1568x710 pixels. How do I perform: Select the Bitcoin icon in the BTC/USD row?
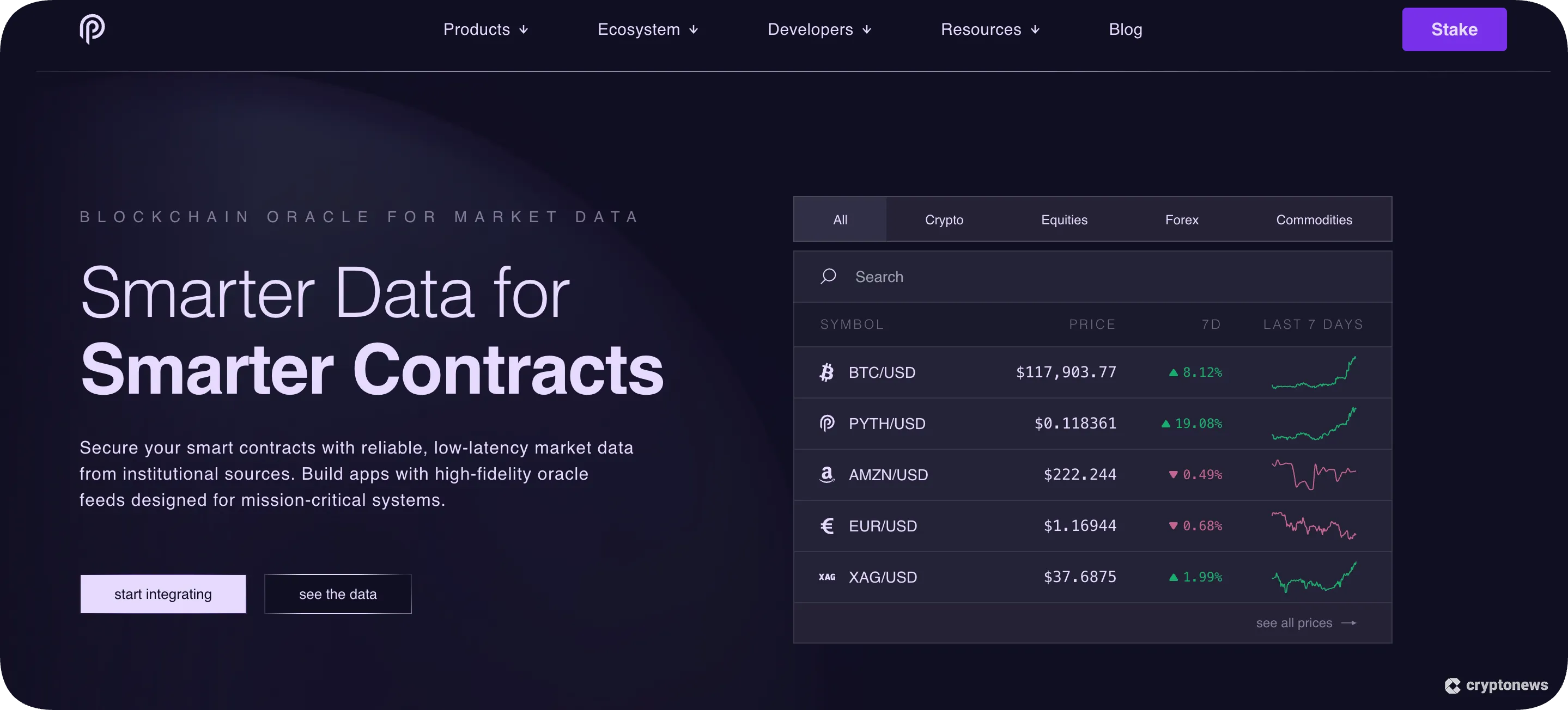tap(826, 372)
